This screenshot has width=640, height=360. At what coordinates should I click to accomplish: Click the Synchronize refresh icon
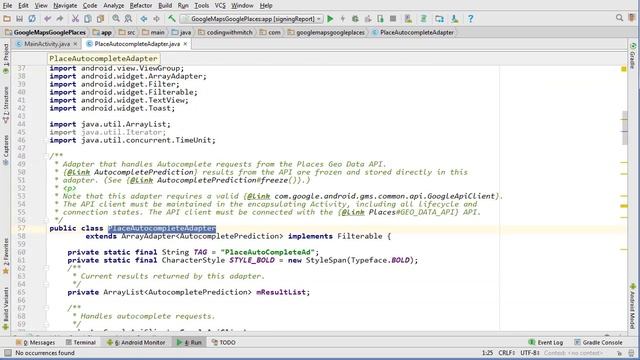tap(32, 19)
